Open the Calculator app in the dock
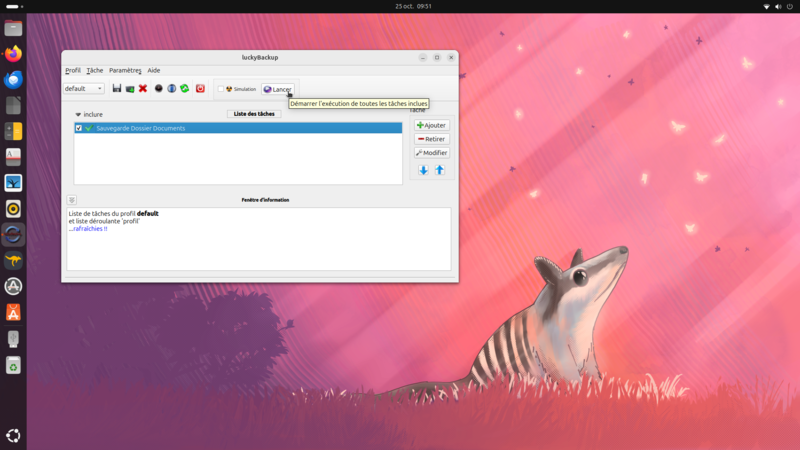 click(x=13, y=131)
